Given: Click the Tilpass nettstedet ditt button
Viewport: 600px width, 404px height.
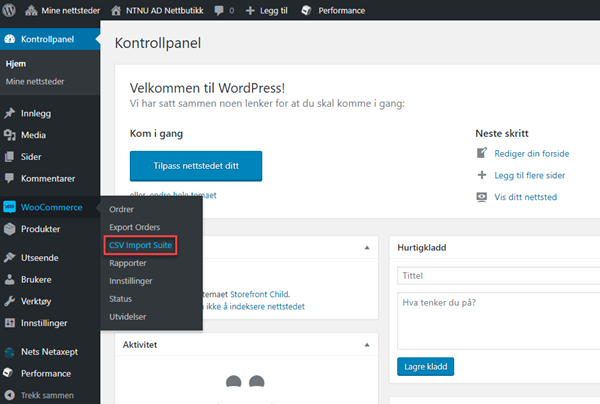Looking at the screenshot, I should coord(196,166).
